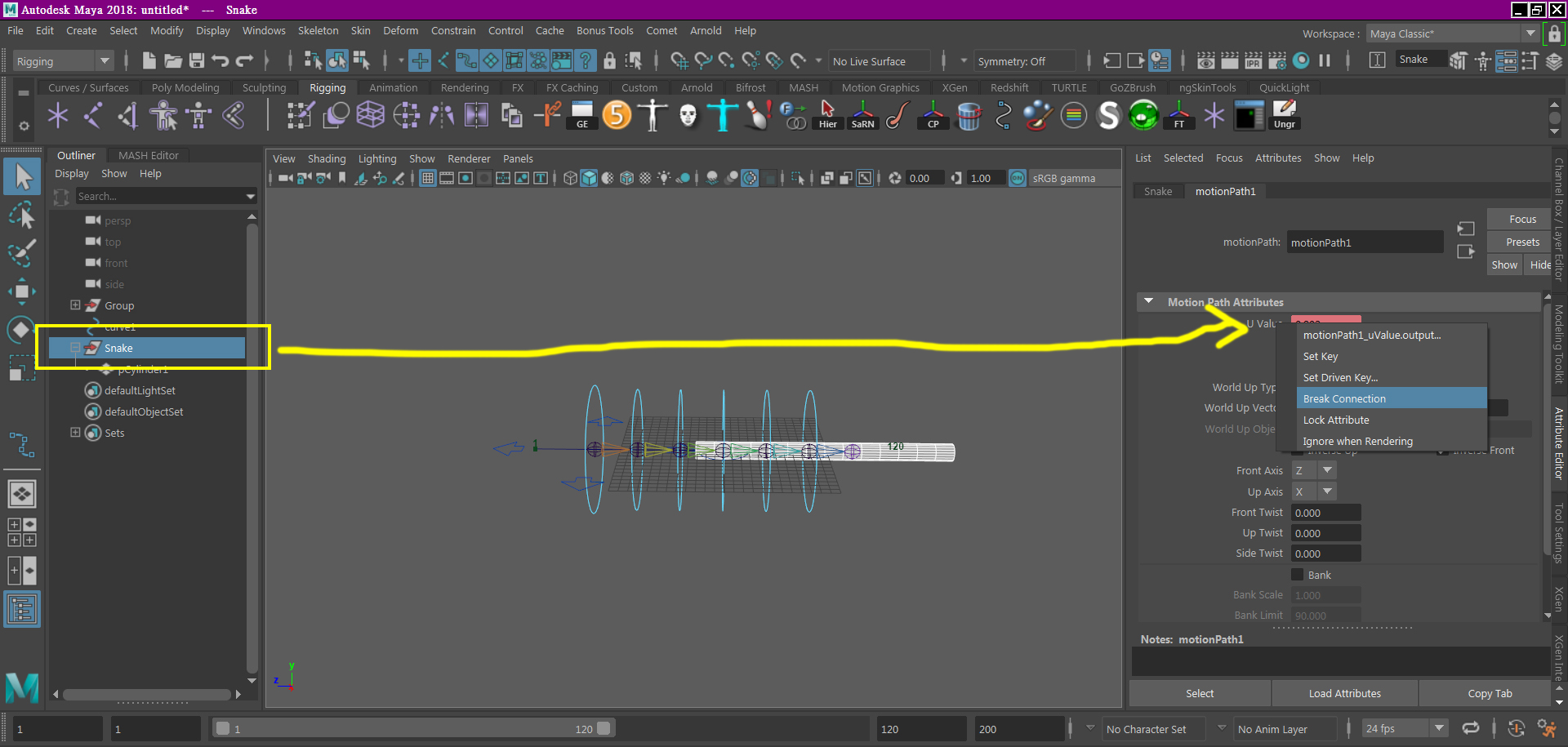Choose Break Connection from the context menu
The height and width of the screenshot is (747, 1568).
point(1344,398)
